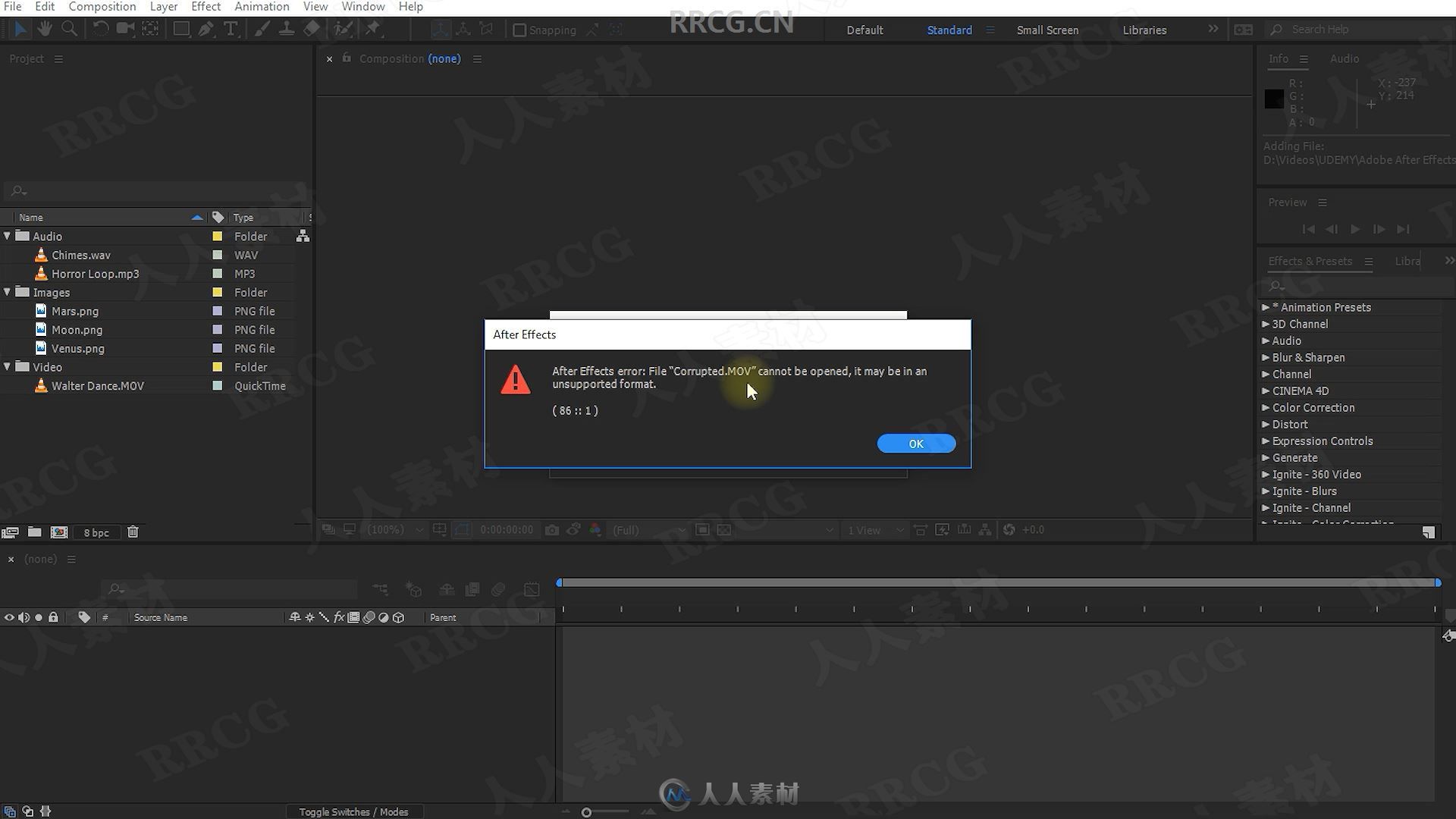Click OK on the error dialog
1456x819 pixels.
916,444
